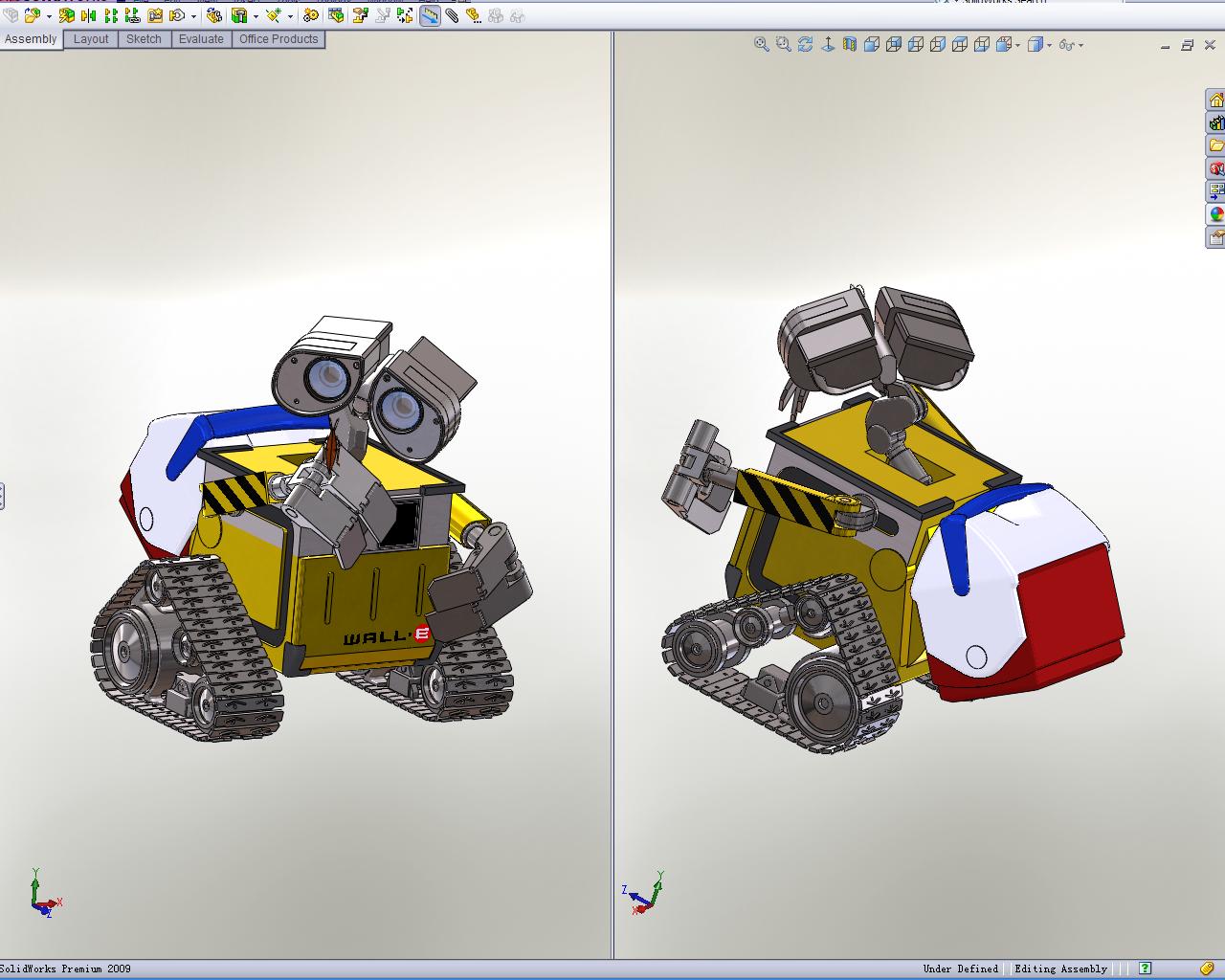Screen dimensions: 1225x980
Task: Expand the New Motion Study dropdown
Action: pyautogui.click(x=290, y=16)
